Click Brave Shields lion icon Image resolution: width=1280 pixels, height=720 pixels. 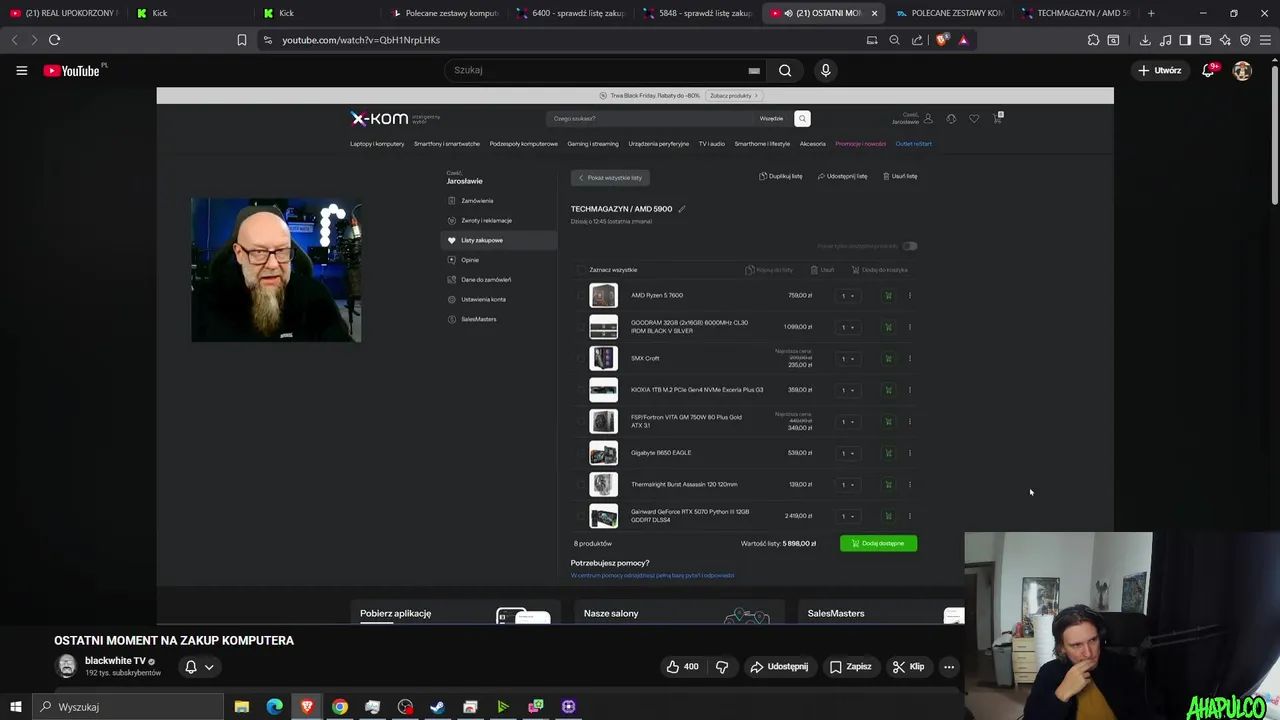tap(941, 40)
